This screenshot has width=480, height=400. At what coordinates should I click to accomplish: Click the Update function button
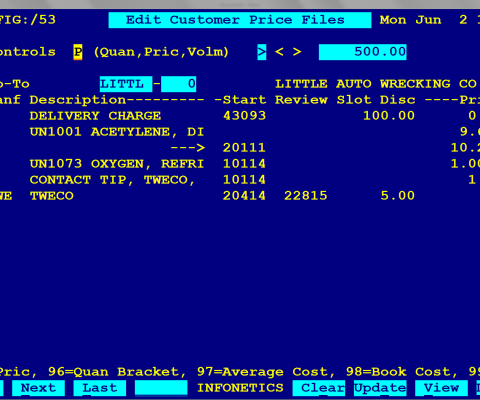(x=380, y=388)
